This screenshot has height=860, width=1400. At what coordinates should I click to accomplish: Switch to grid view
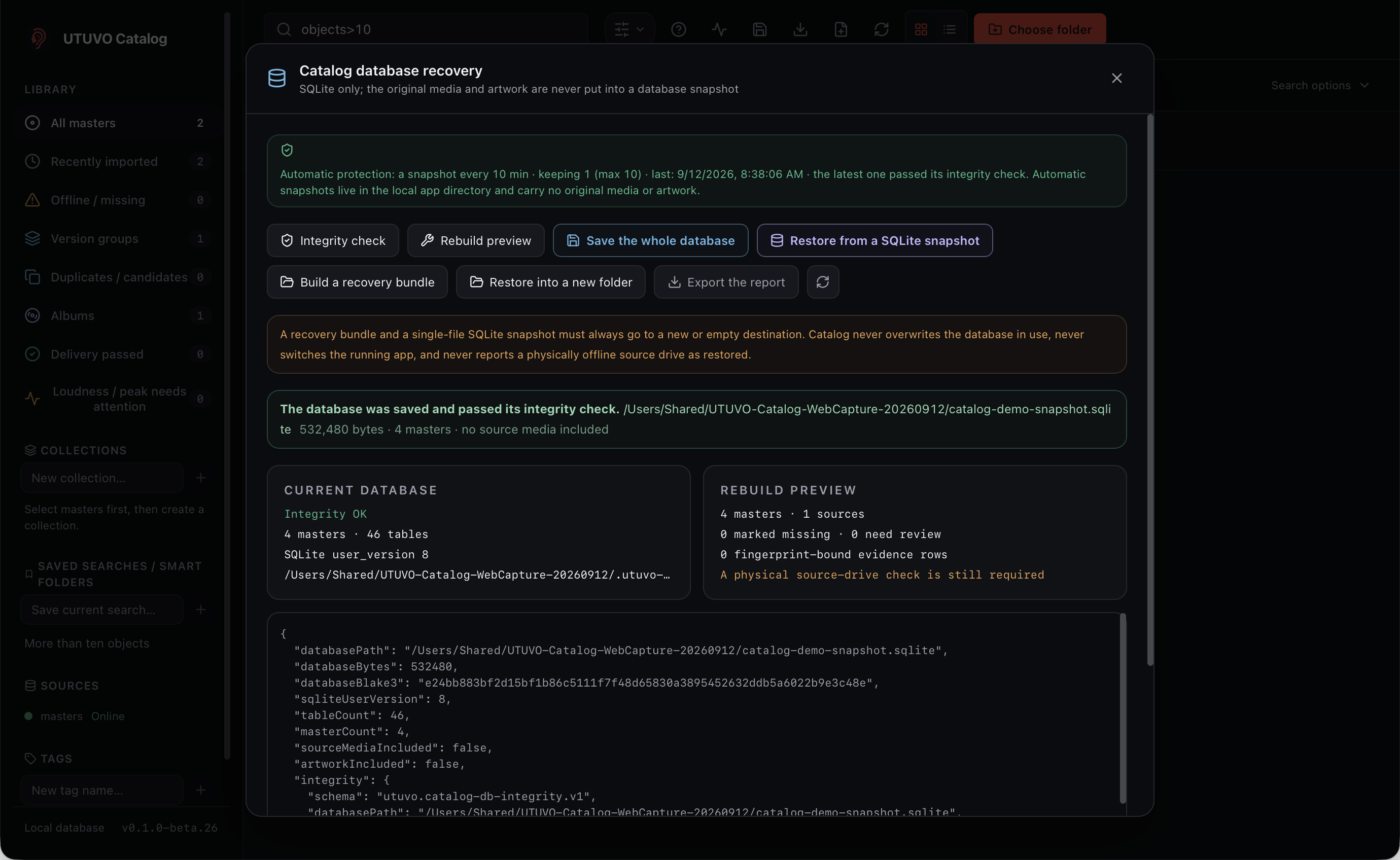[921, 29]
